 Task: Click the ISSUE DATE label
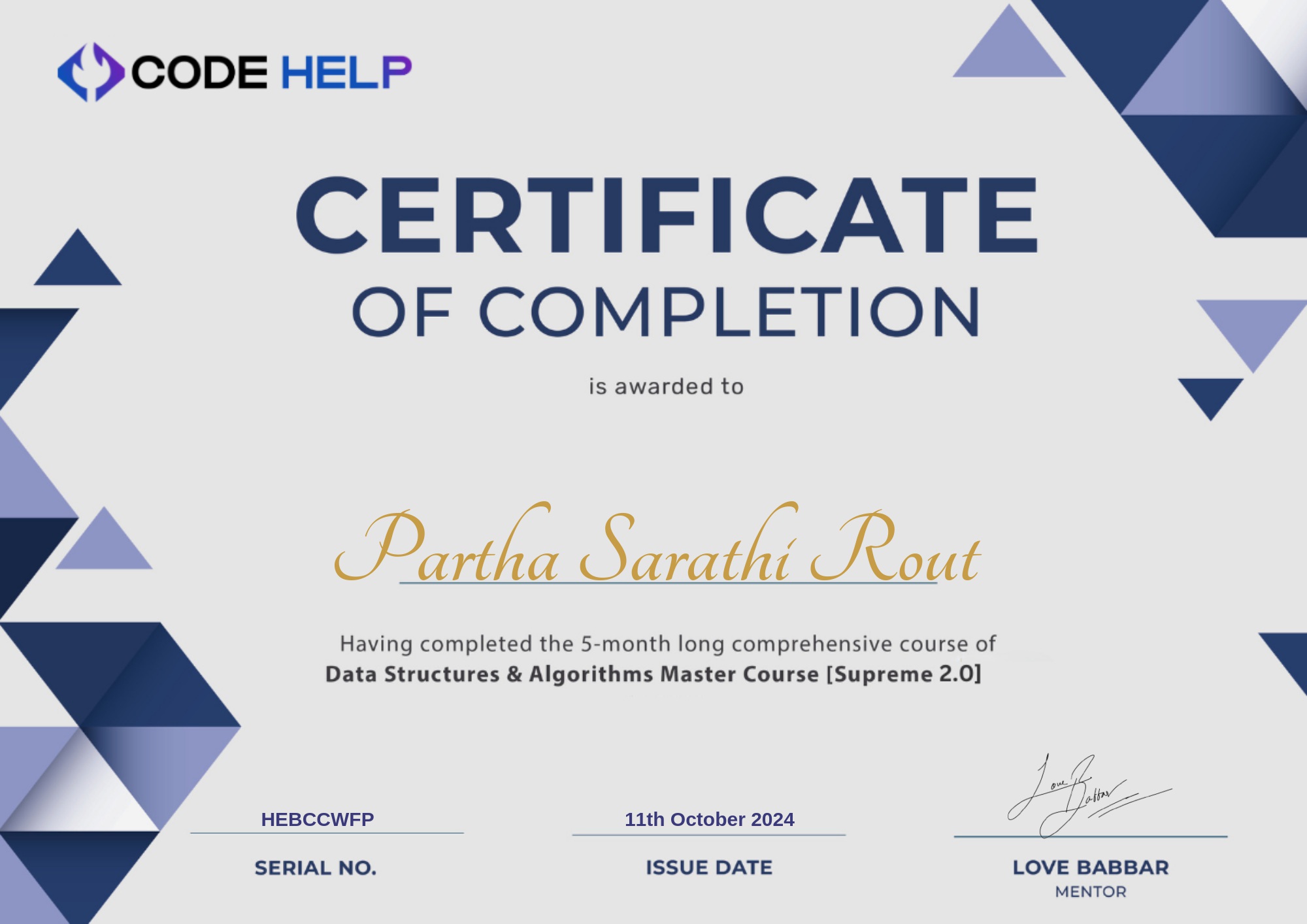709,868
